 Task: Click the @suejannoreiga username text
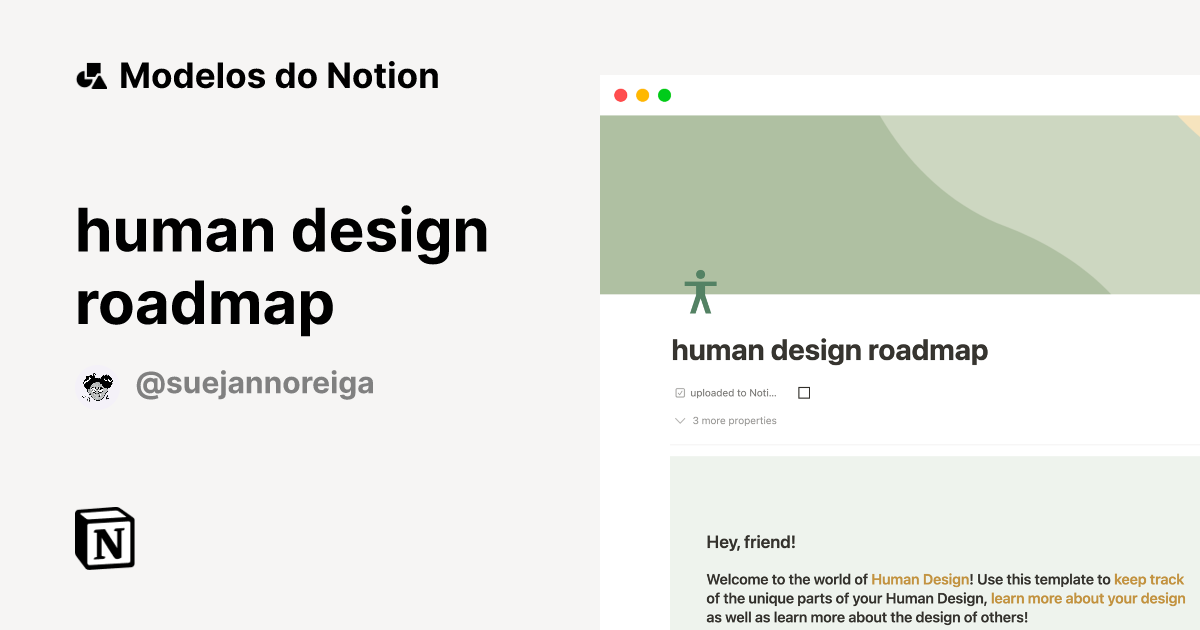[254, 383]
